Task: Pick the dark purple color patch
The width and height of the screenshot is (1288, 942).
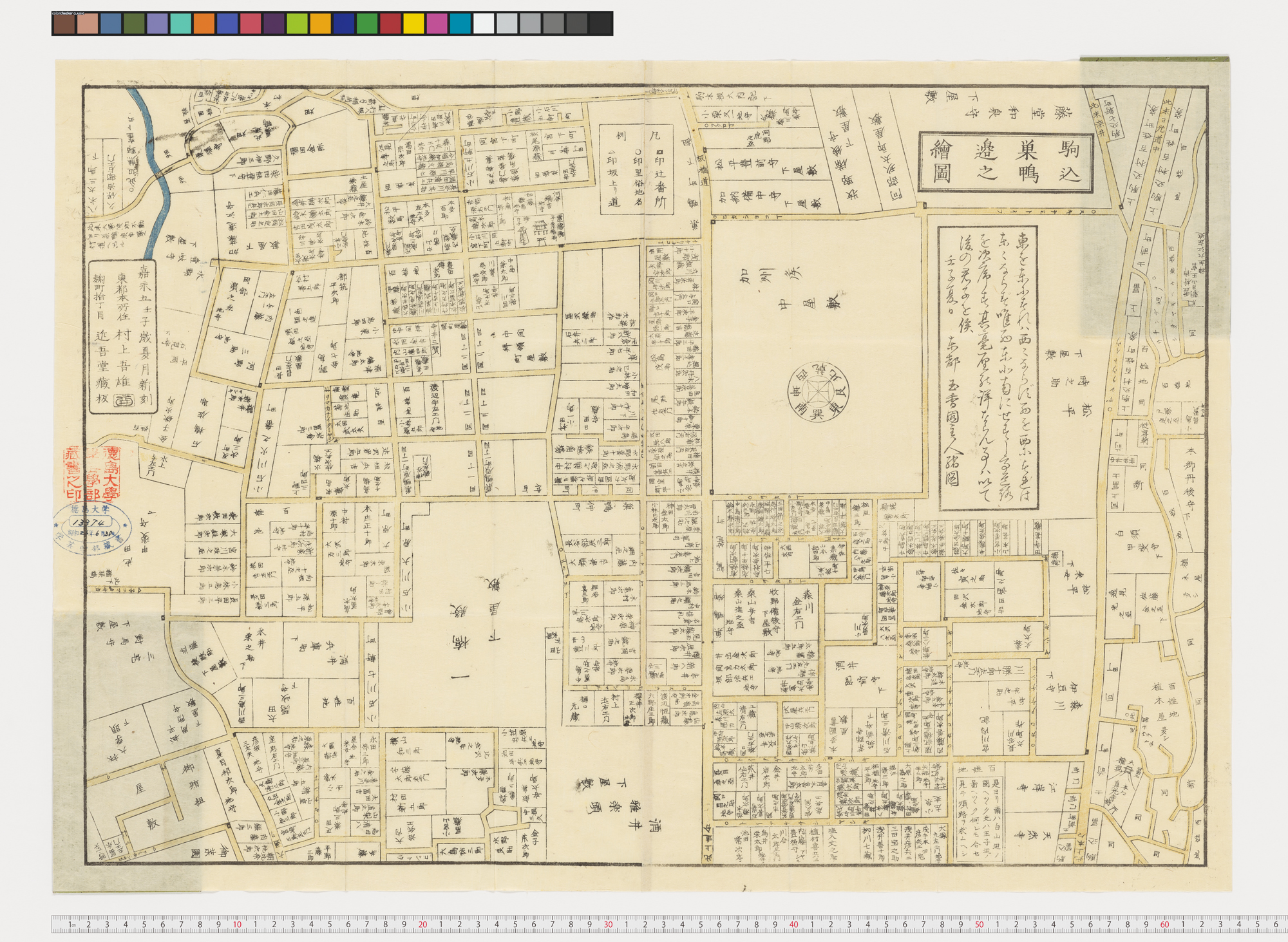Action: [x=274, y=24]
